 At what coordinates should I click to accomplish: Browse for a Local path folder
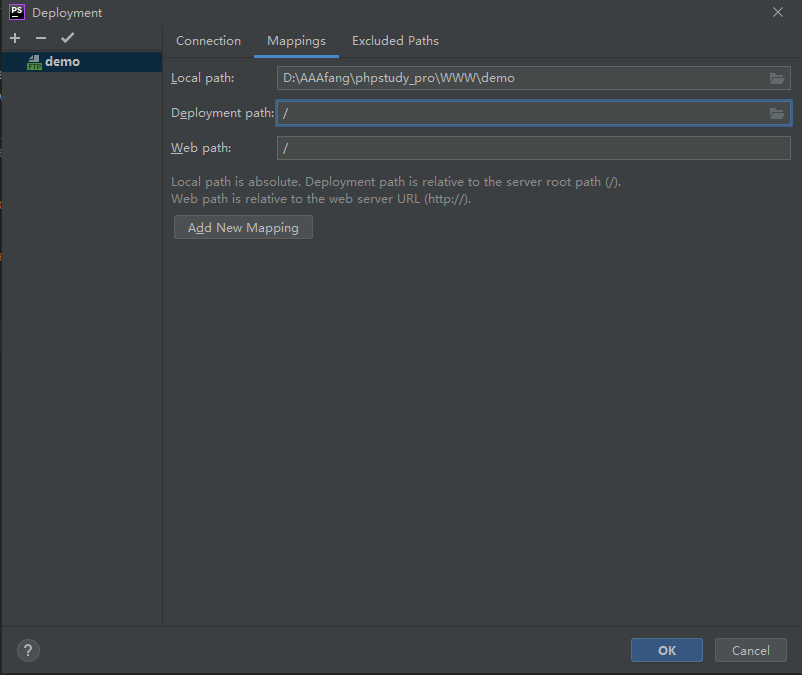[x=777, y=78]
